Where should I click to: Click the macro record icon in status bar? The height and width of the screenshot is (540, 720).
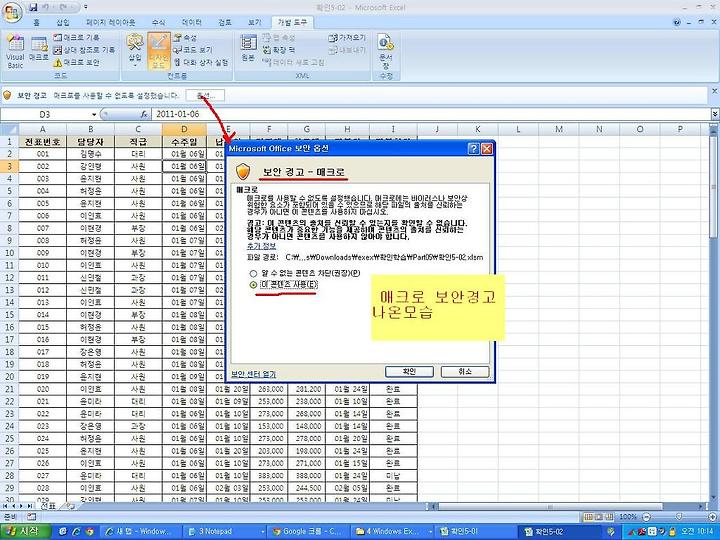[x=31, y=517]
